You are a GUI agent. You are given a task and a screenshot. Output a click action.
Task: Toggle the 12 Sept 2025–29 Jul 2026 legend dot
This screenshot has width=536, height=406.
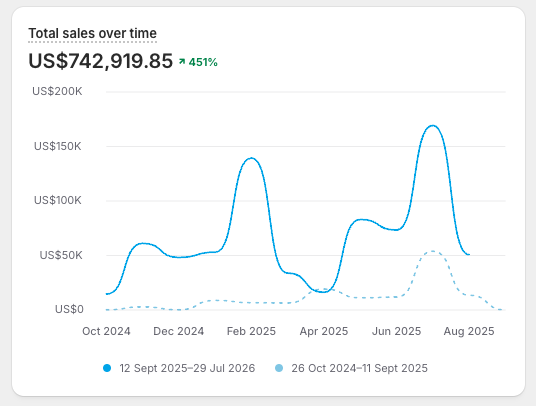tap(107, 368)
